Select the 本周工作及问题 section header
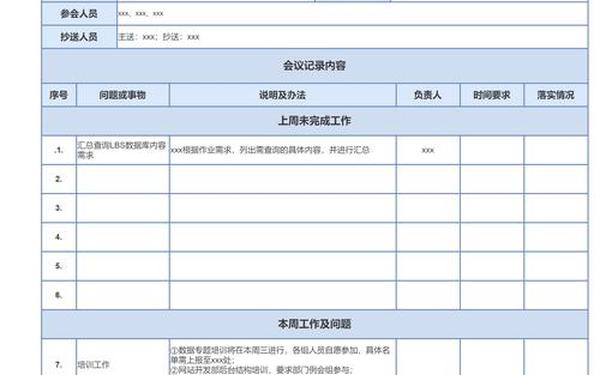Image resolution: width=600 pixels, height=375 pixels. [x=315, y=324]
